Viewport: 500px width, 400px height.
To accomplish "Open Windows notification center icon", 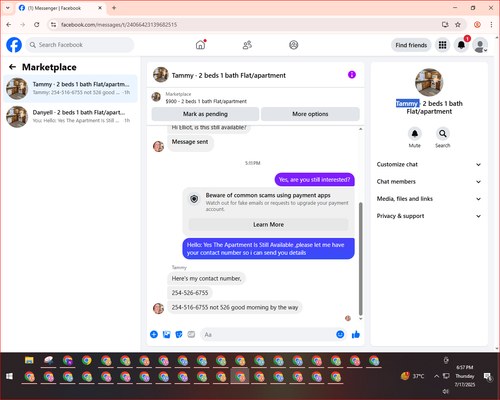I will tap(488, 377).
